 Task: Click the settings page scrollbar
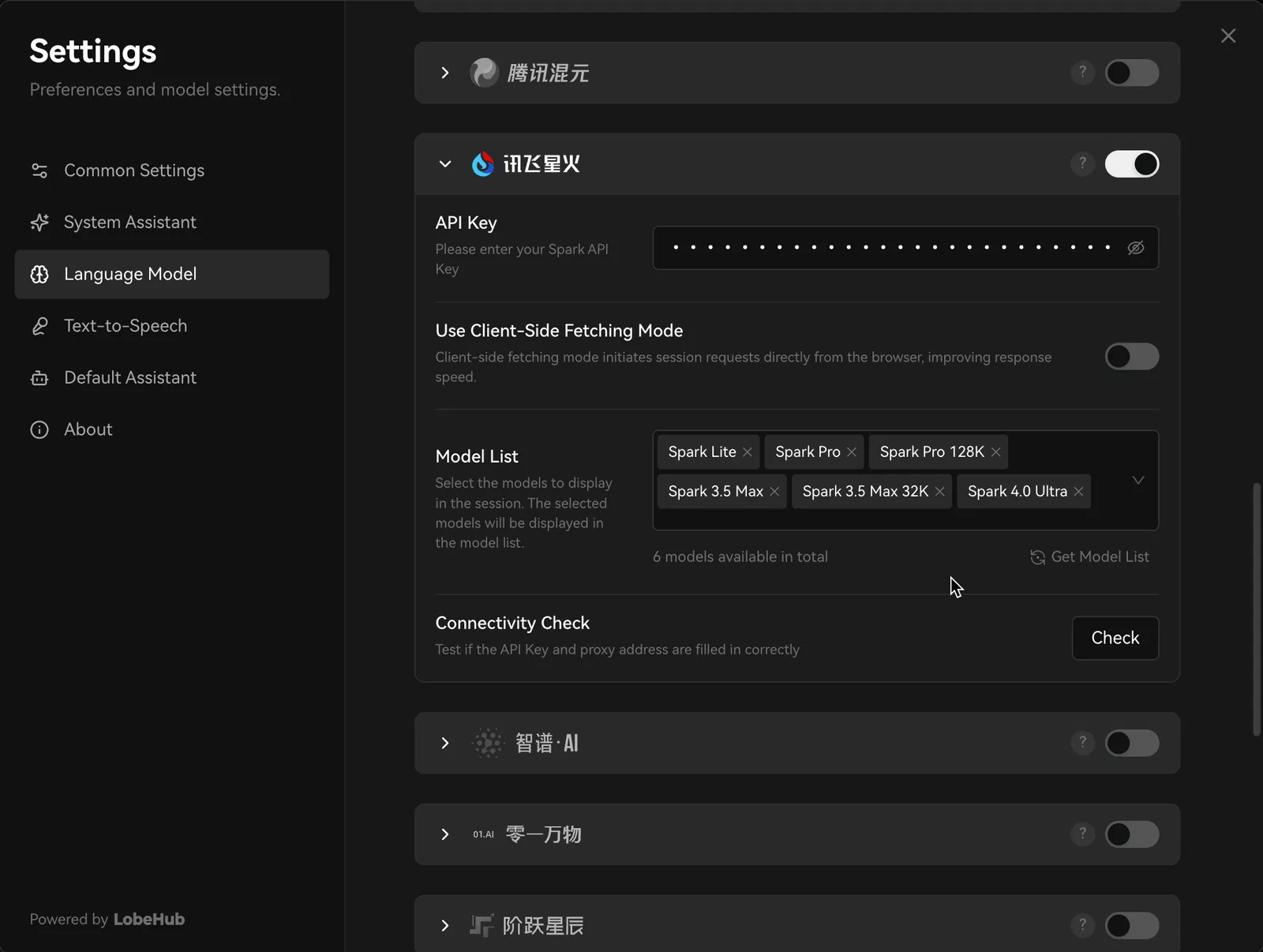coord(1257,609)
